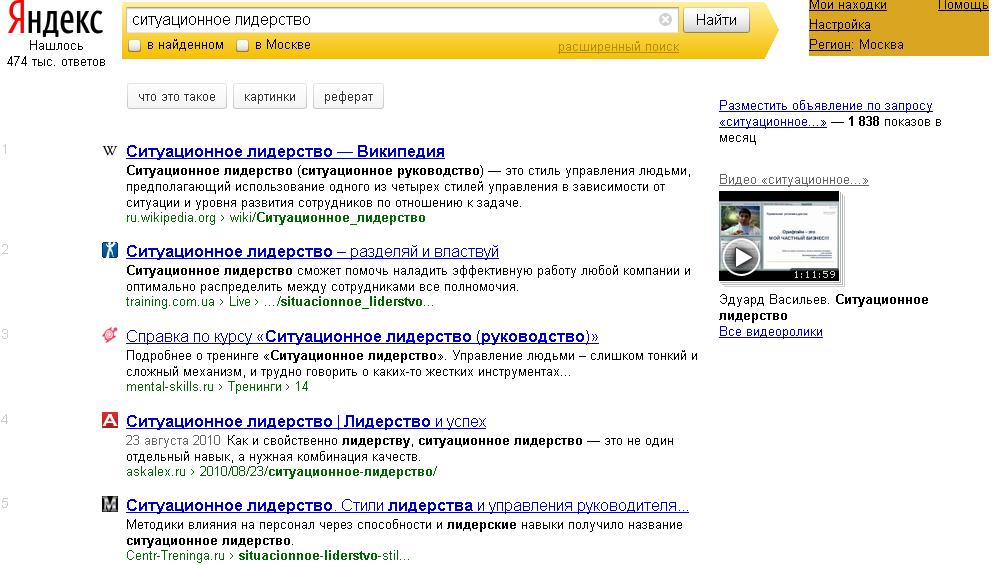The image size is (992, 565).
Task: Open 'Стили лидерства и управления руководителя' result
Action: point(407,506)
